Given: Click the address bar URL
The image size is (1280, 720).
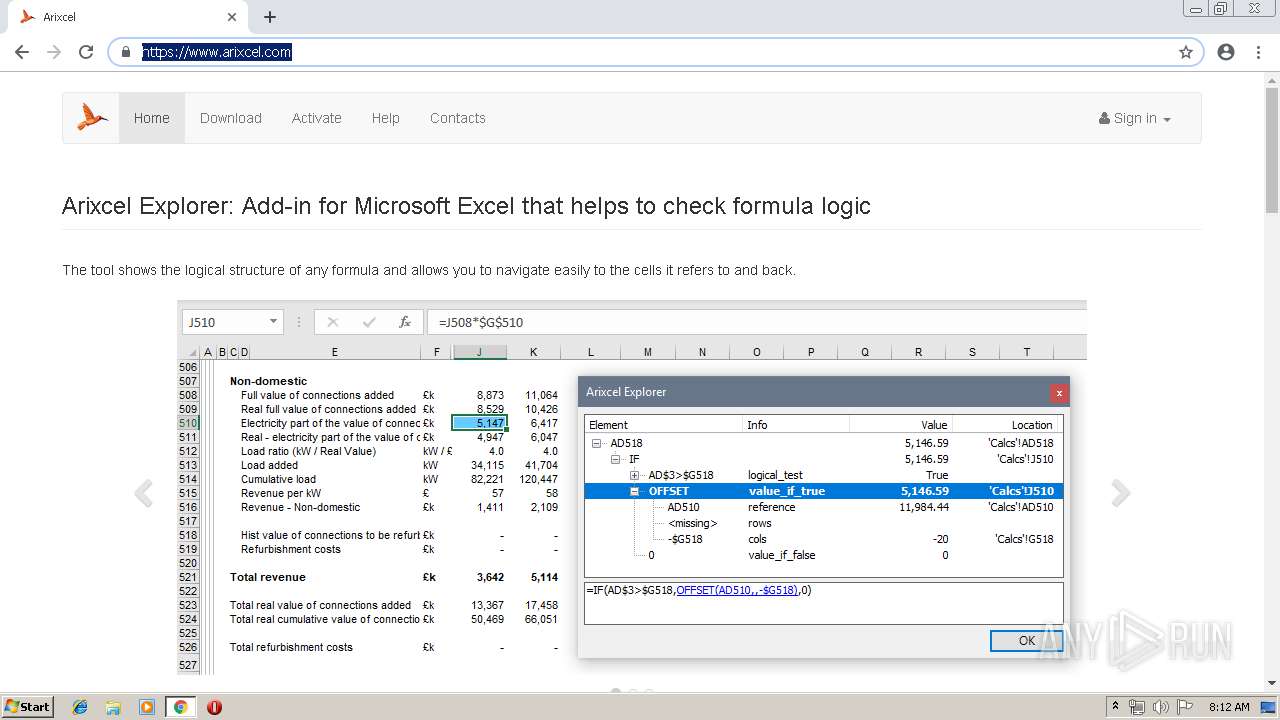Looking at the screenshot, I should (x=217, y=52).
